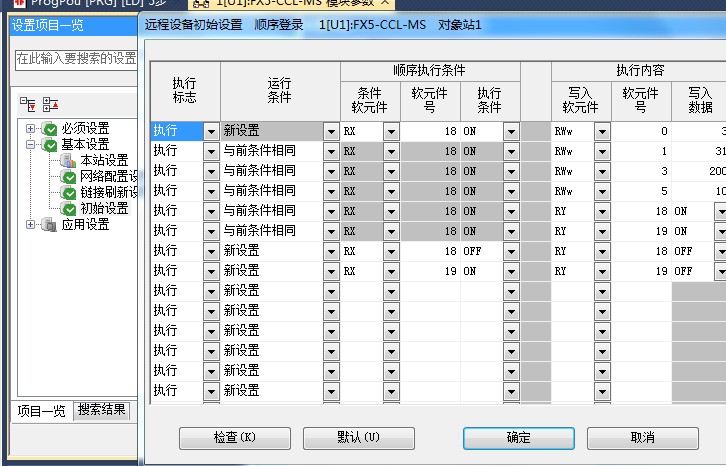Switch to 项目一览 tab
Image resolution: width=726 pixels, height=466 pixels.
pos(42,410)
